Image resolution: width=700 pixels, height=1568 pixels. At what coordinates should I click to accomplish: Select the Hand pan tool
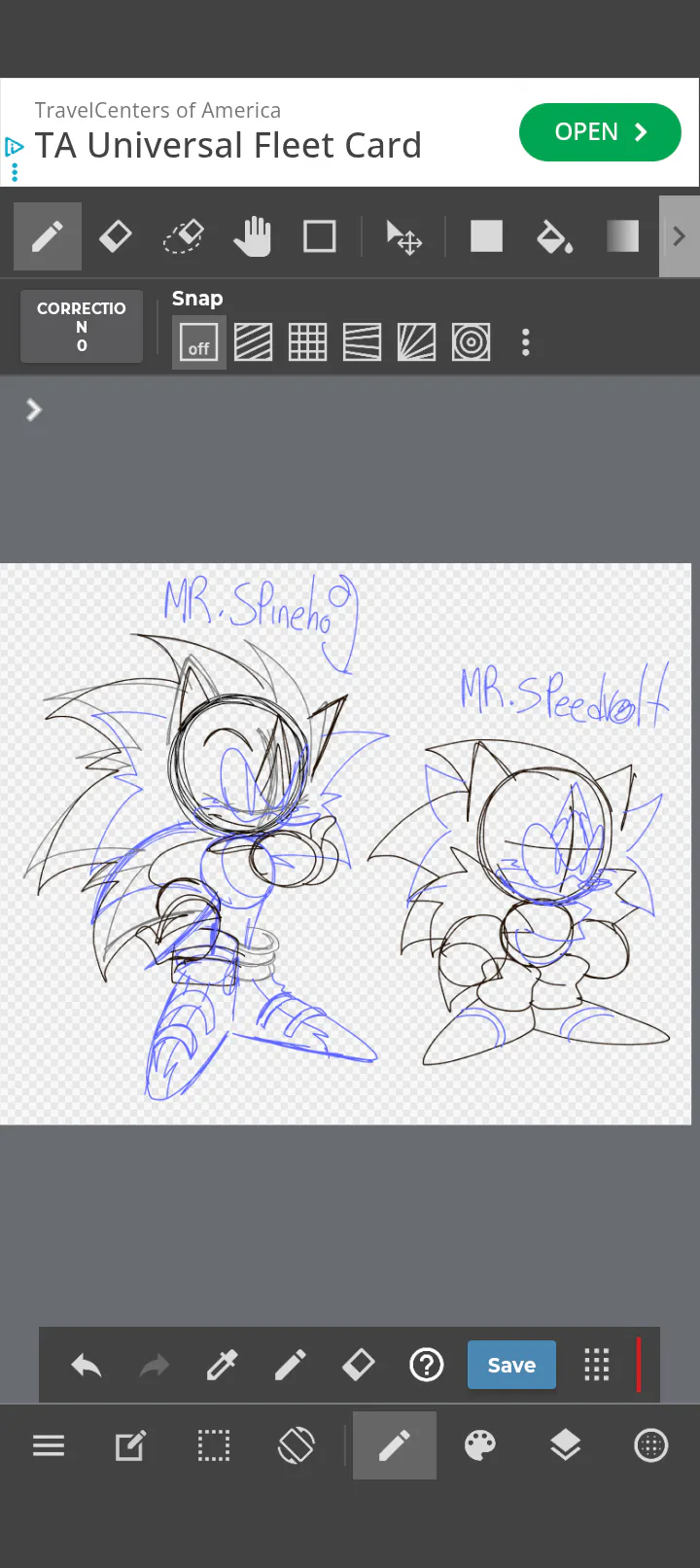(252, 236)
